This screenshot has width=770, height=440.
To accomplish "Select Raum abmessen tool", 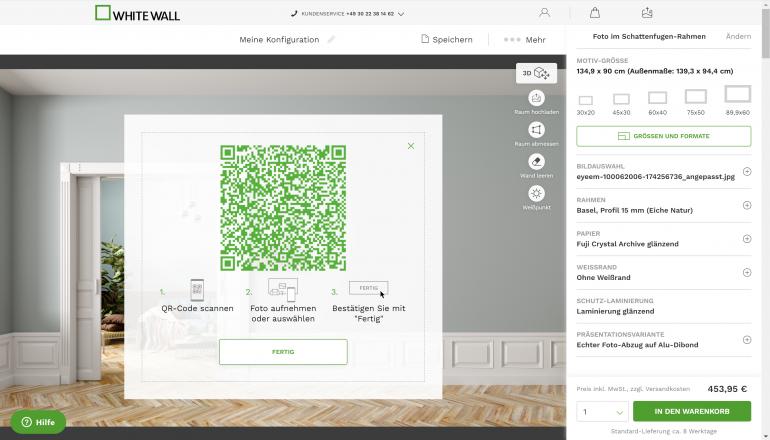I will (x=536, y=130).
